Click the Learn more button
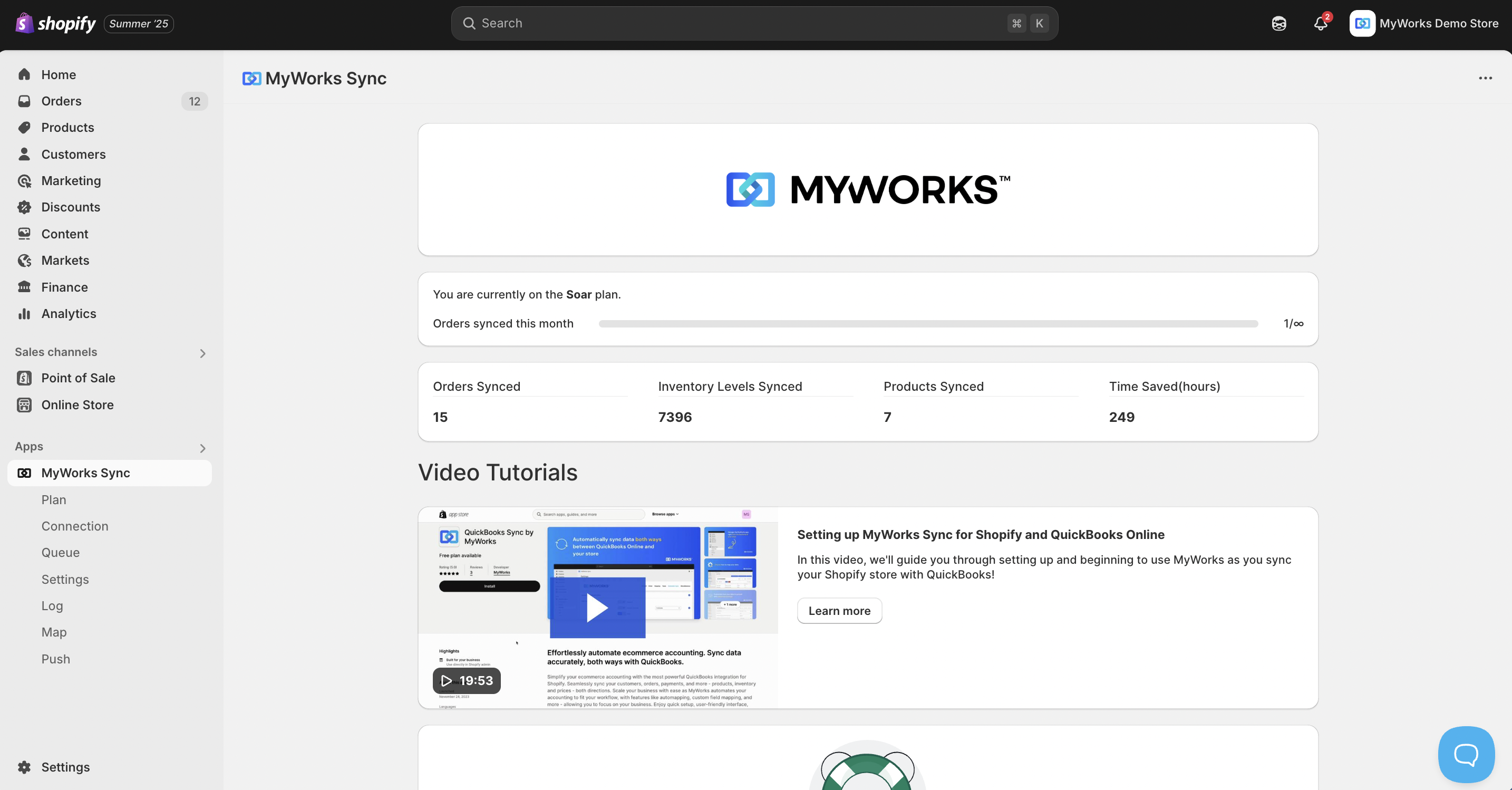1512x790 pixels. click(839, 611)
